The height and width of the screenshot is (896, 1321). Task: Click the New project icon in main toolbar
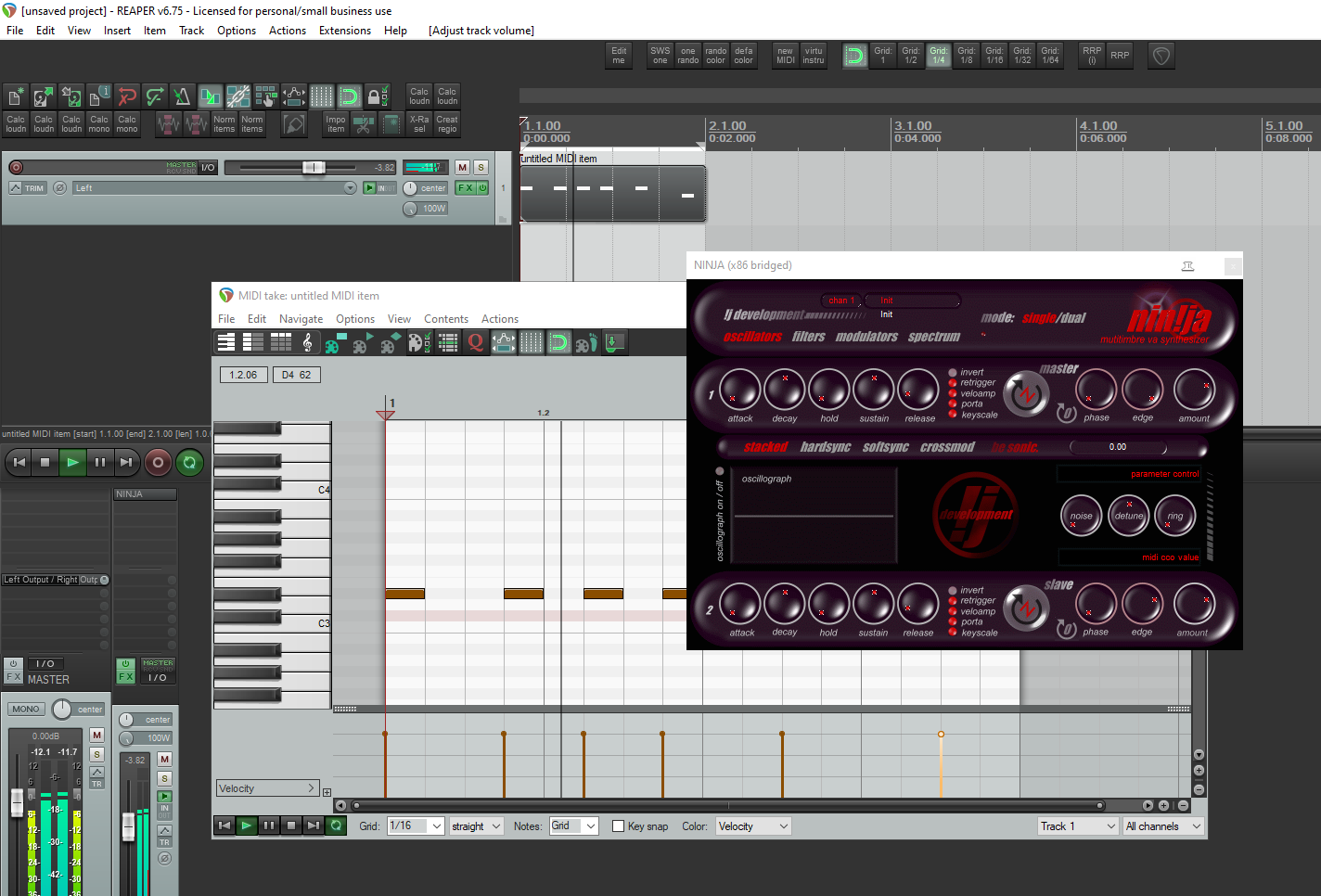[16, 96]
